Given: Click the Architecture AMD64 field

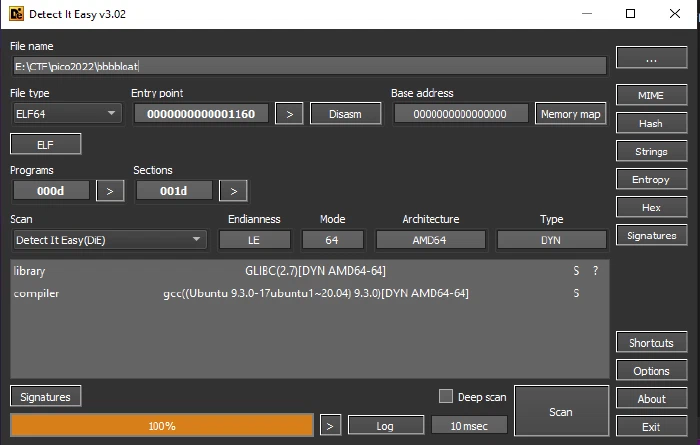Looking at the screenshot, I should 430,240.
